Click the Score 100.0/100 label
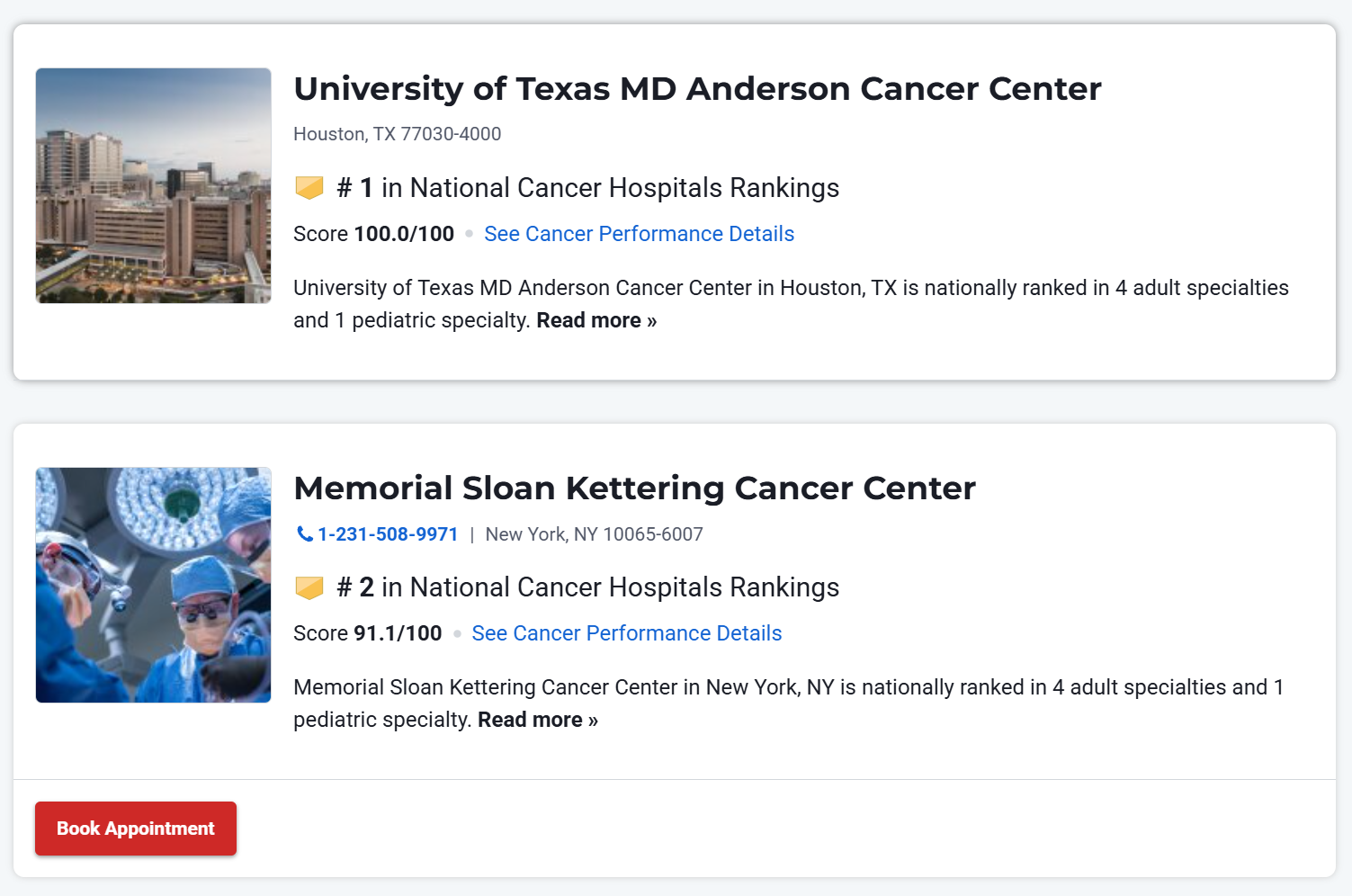The image size is (1352, 896). click(373, 234)
